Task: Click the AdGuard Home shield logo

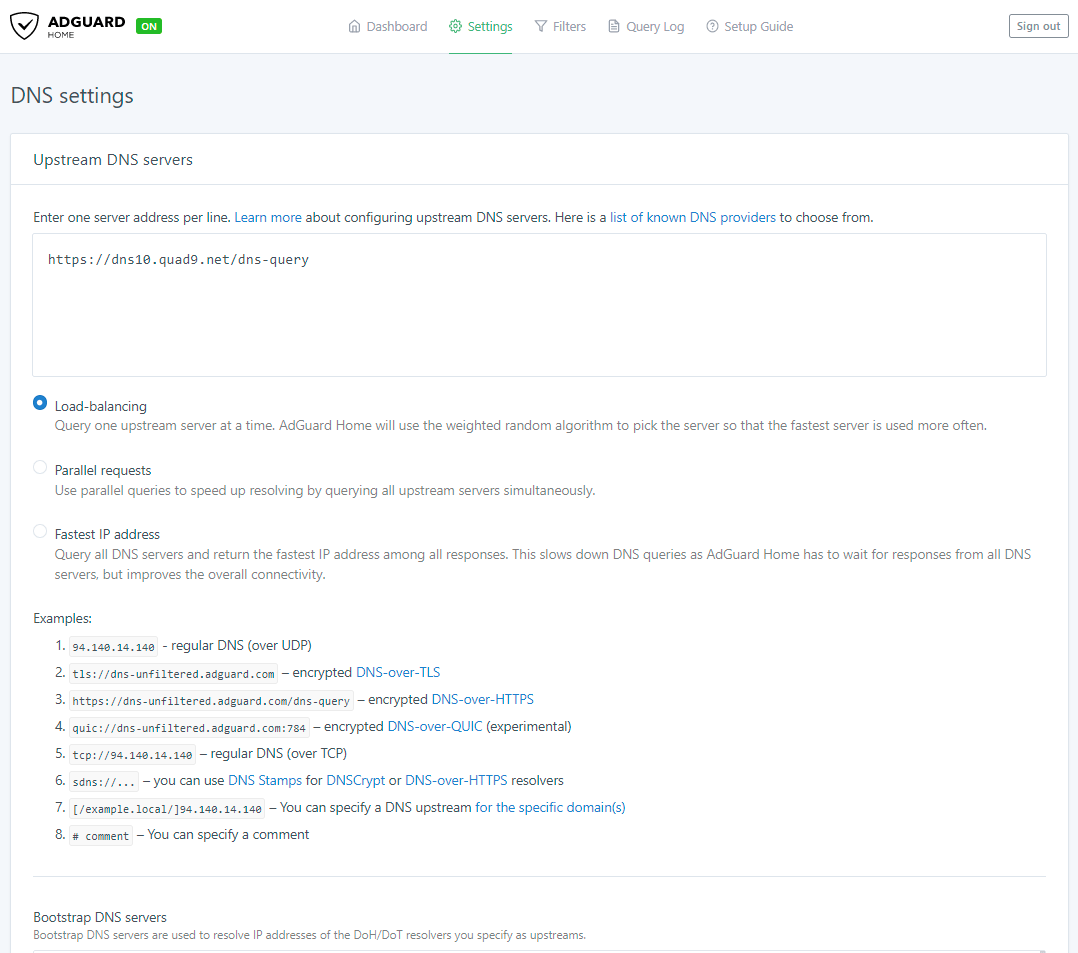Action: pyautogui.click(x=25, y=26)
